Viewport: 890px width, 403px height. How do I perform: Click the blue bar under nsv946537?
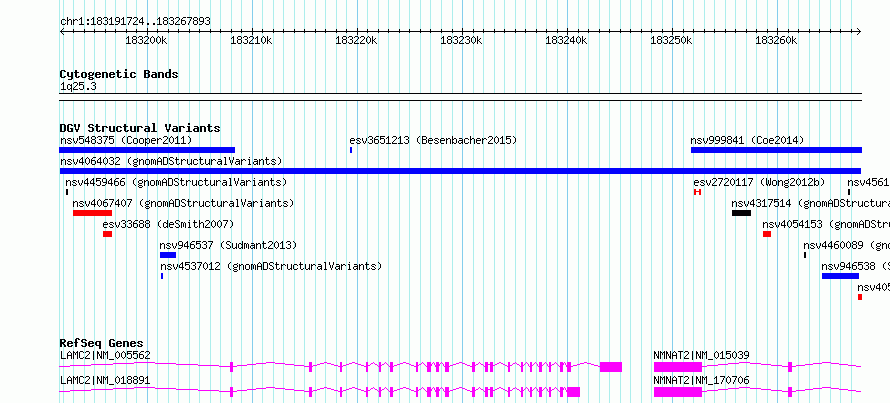(x=168, y=255)
